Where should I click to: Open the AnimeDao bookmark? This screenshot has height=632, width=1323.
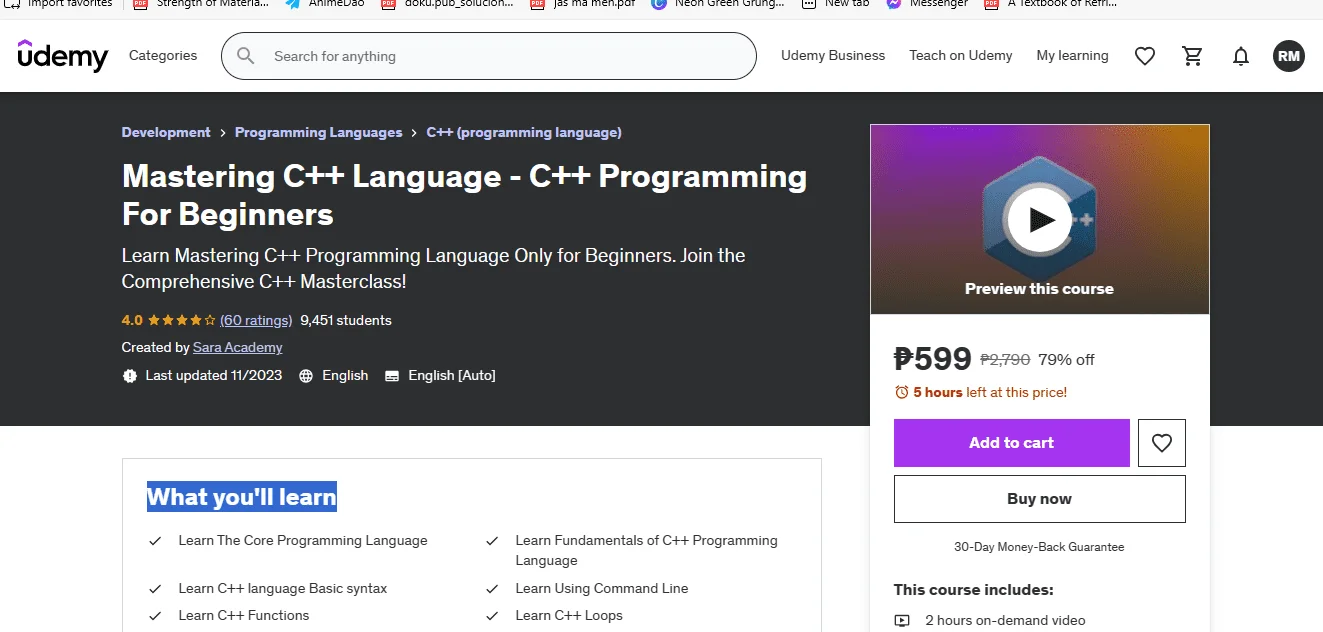click(325, 4)
